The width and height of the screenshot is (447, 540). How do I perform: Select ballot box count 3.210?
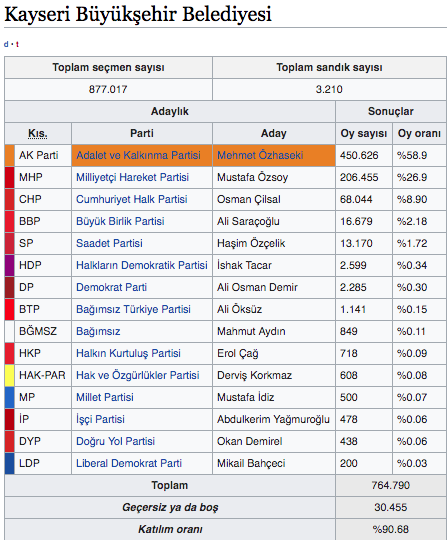pyautogui.click(x=330, y=90)
